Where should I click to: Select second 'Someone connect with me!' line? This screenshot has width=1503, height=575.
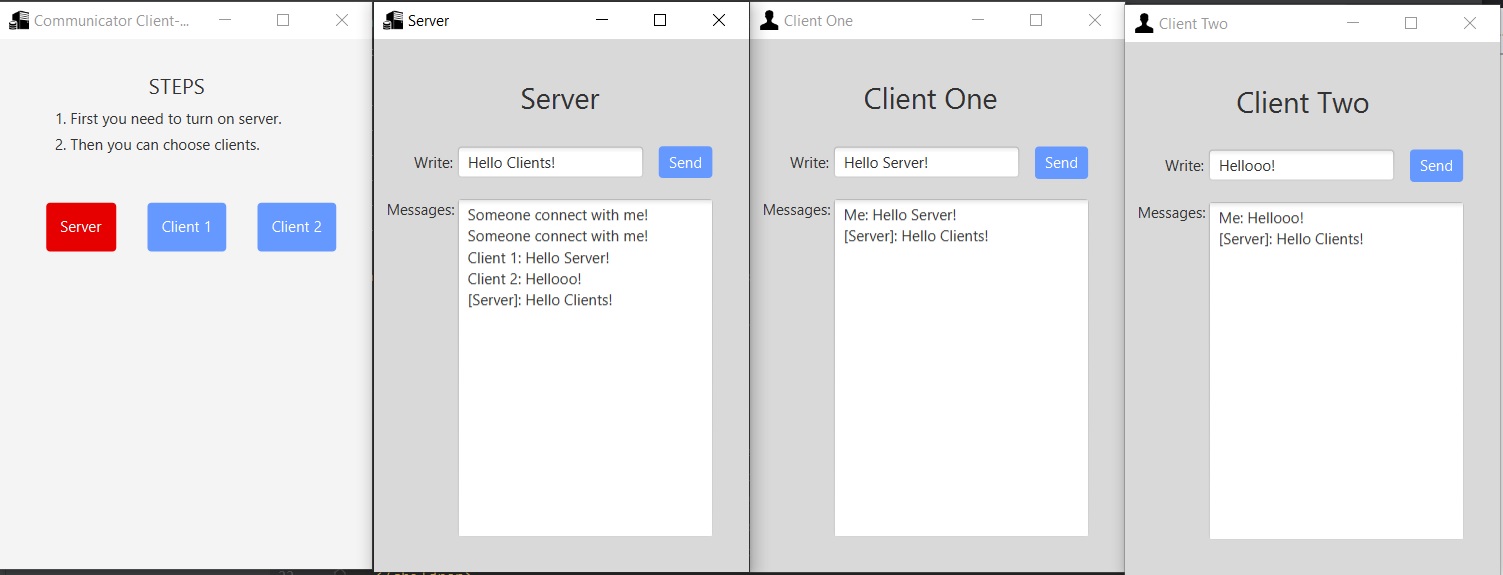tap(558, 236)
